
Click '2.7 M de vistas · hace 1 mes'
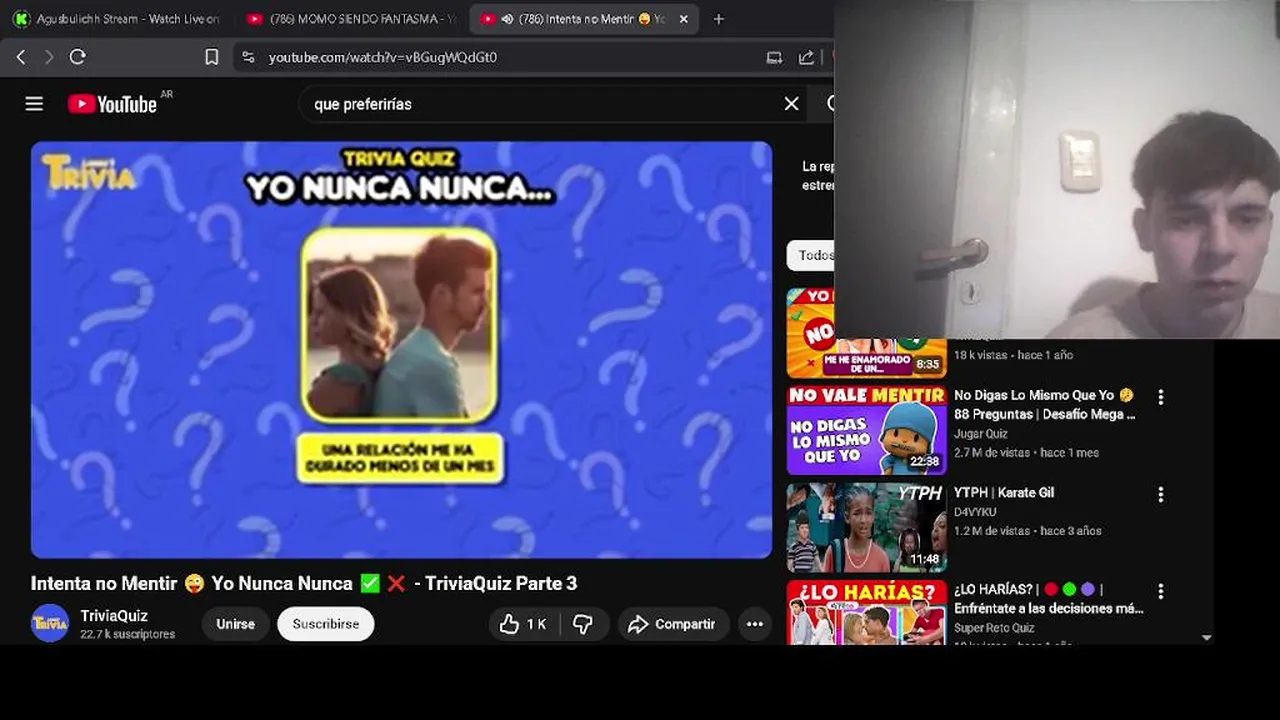pos(1026,453)
